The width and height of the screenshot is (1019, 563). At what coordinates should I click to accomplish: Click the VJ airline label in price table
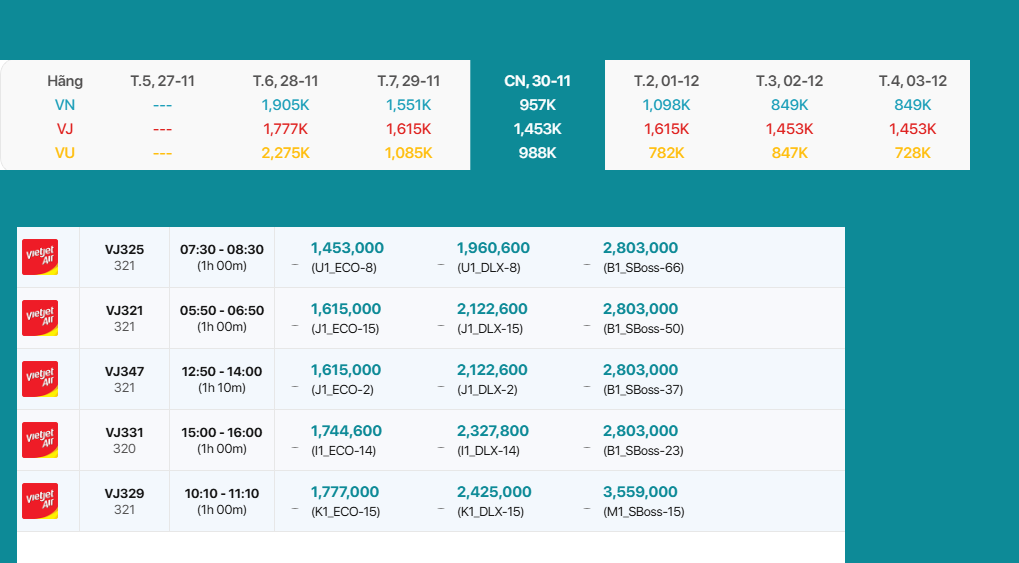coord(65,129)
